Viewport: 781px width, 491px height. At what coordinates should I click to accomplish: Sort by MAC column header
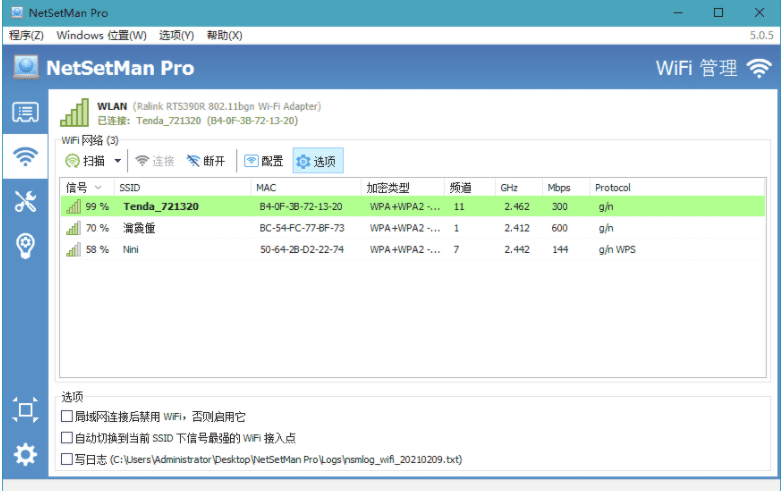point(306,188)
